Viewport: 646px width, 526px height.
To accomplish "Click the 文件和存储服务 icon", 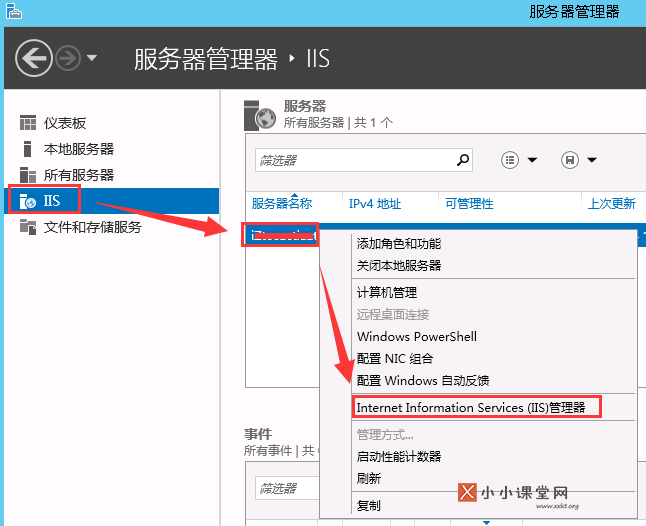I will coord(28,227).
